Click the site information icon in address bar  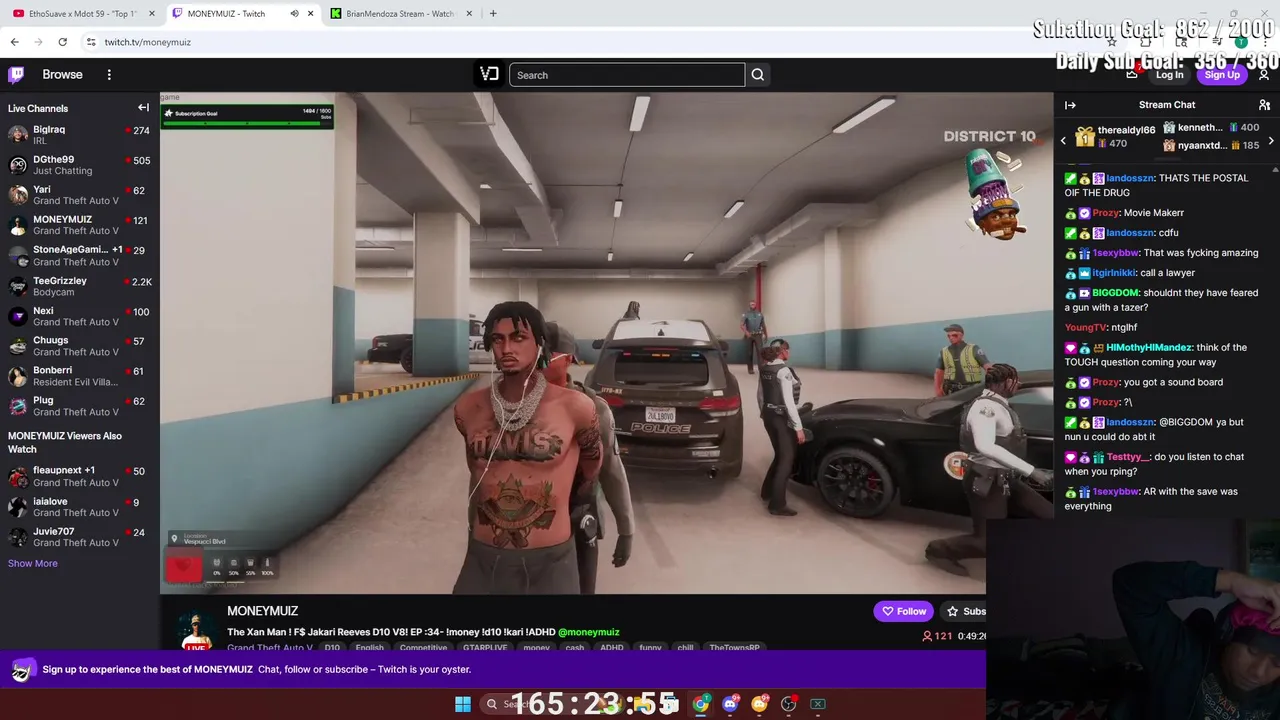point(91,42)
